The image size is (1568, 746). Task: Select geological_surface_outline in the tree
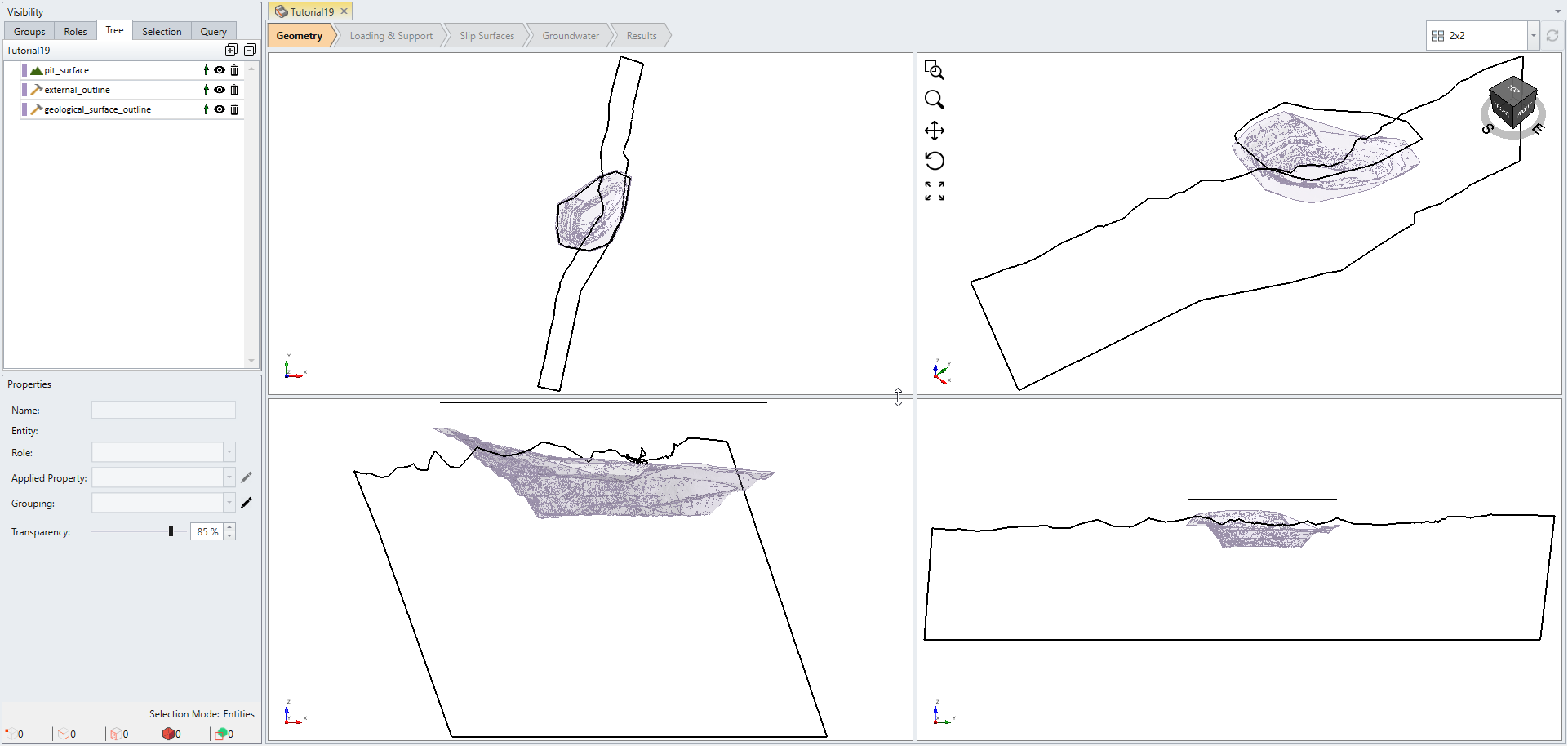97,109
